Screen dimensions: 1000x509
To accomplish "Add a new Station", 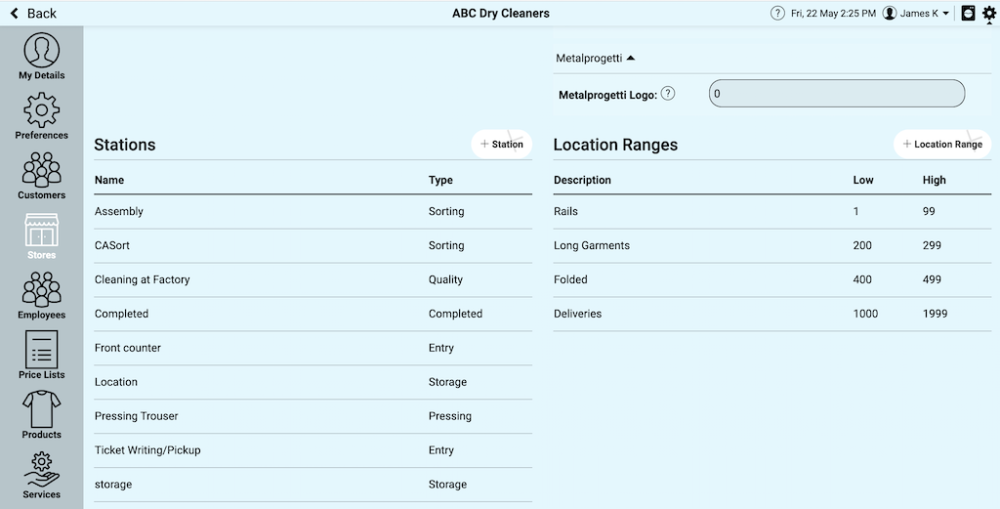I will coord(502,144).
